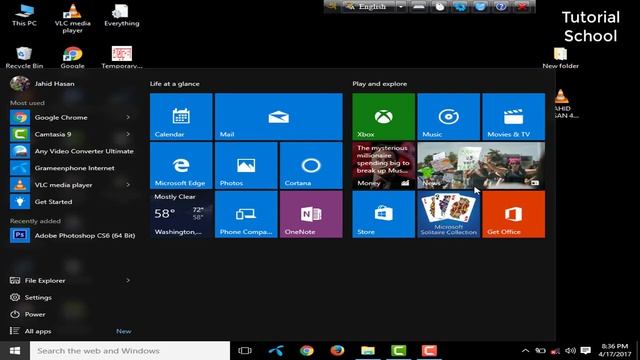Open the Calendar tile

(x=181, y=116)
